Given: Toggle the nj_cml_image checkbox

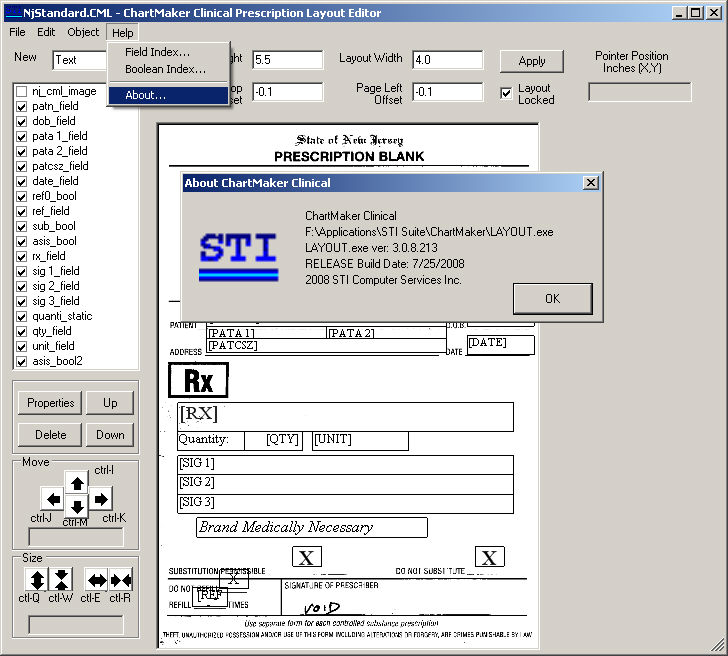Looking at the screenshot, I should 21,91.
